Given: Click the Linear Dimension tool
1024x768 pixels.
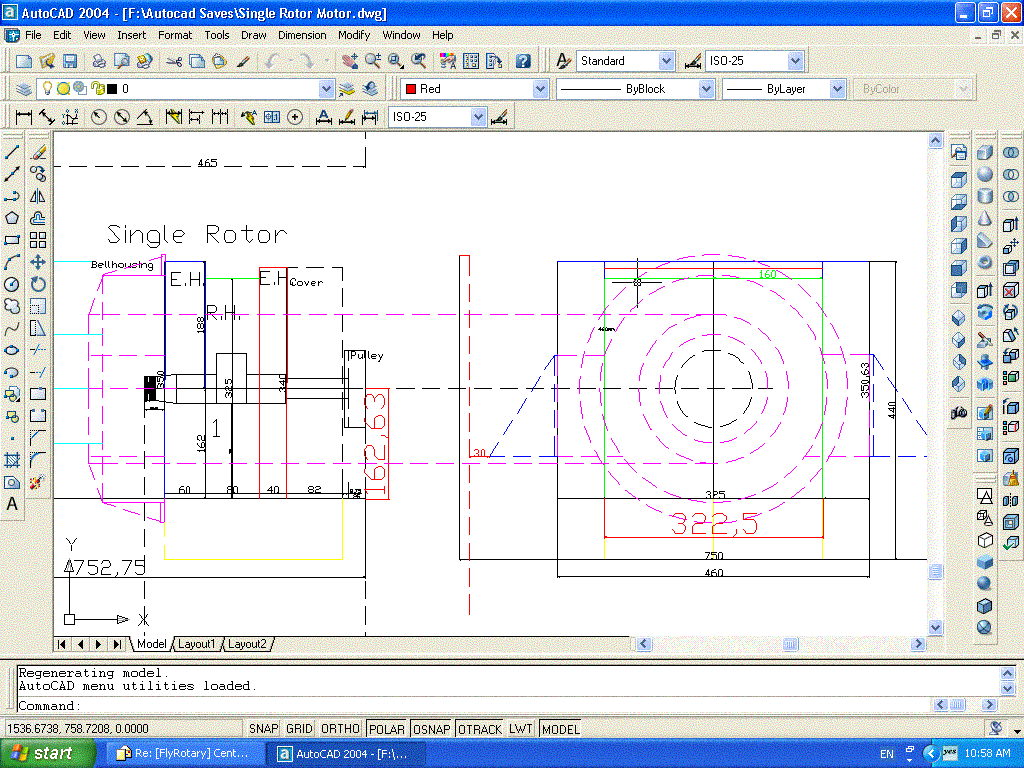Looking at the screenshot, I should (x=23, y=117).
